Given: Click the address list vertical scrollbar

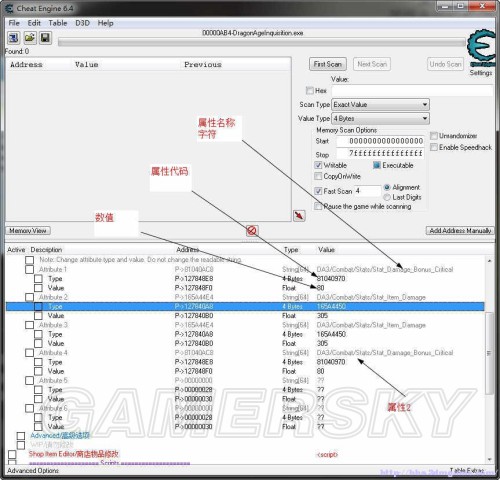Looking at the screenshot, I should [x=489, y=360].
